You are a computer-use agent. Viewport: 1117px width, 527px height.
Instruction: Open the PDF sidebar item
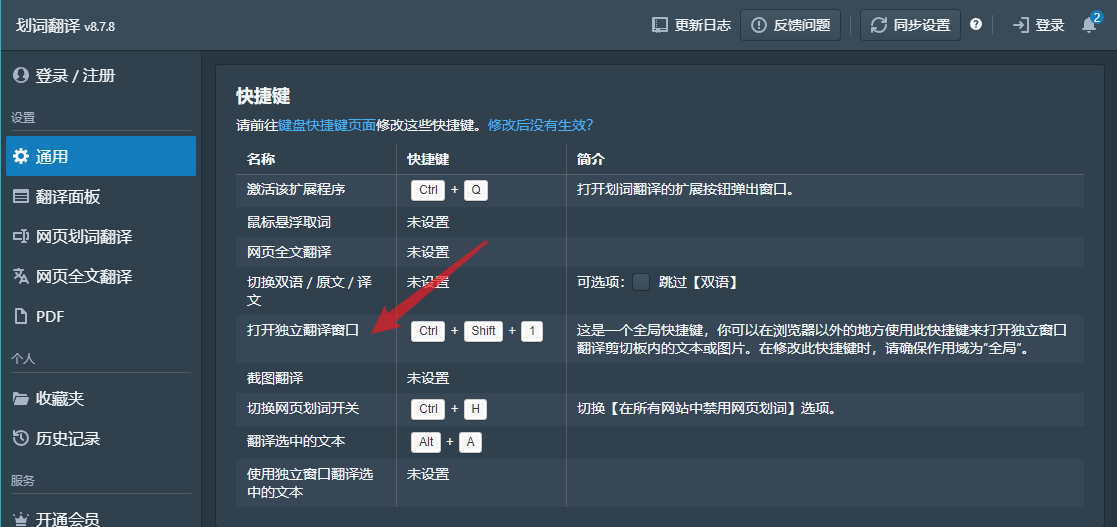(x=100, y=316)
